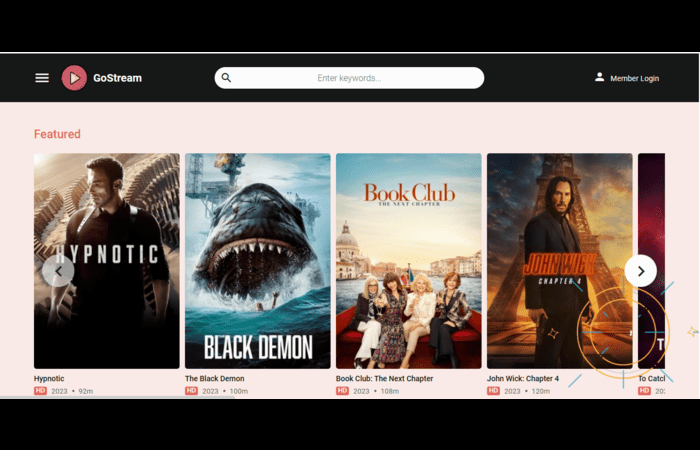
Task: Click HD badge under The Black Demon
Action: click(x=192, y=391)
